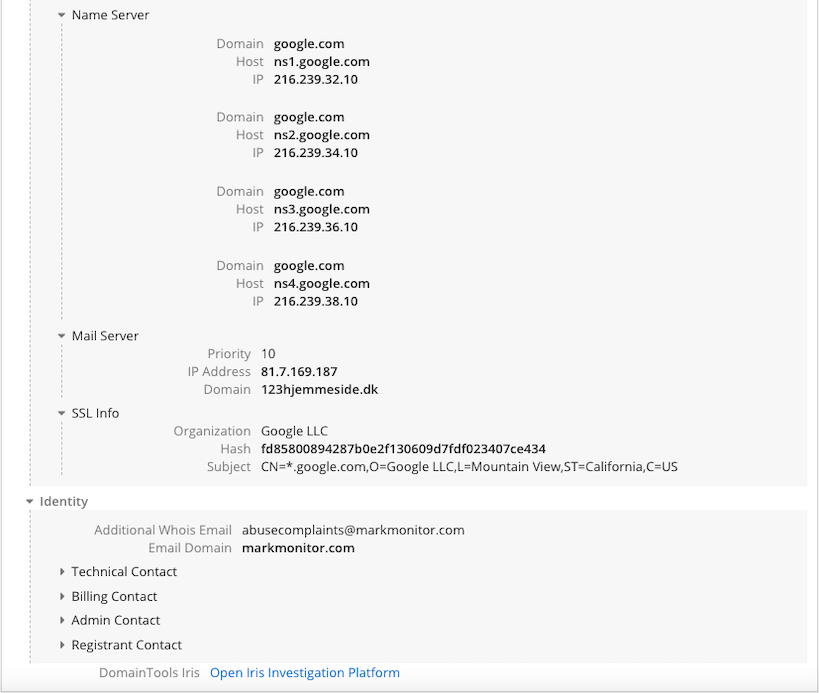Expand the Admin Contact section

(x=62, y=621)
